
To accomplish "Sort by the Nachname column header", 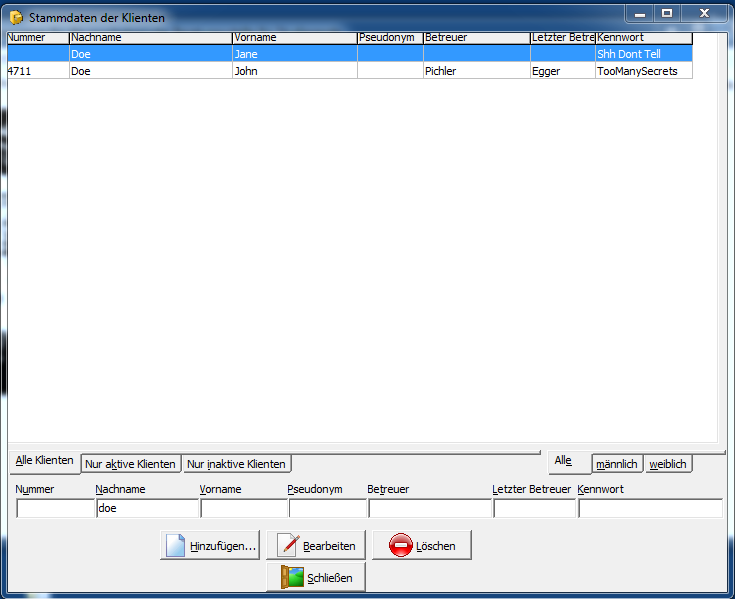I will tap(150, 38).
